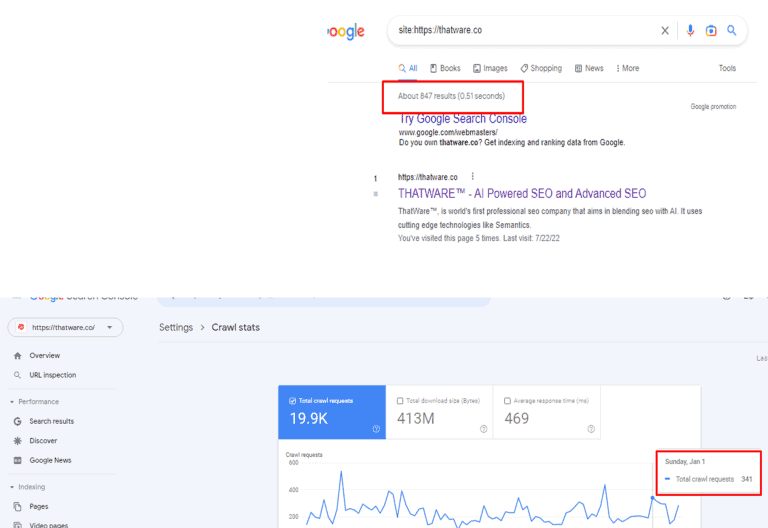Open the https://thatware.co/ property selector dropdown
The height and width of the screenshot is (528, 768).
click(65, 327)
